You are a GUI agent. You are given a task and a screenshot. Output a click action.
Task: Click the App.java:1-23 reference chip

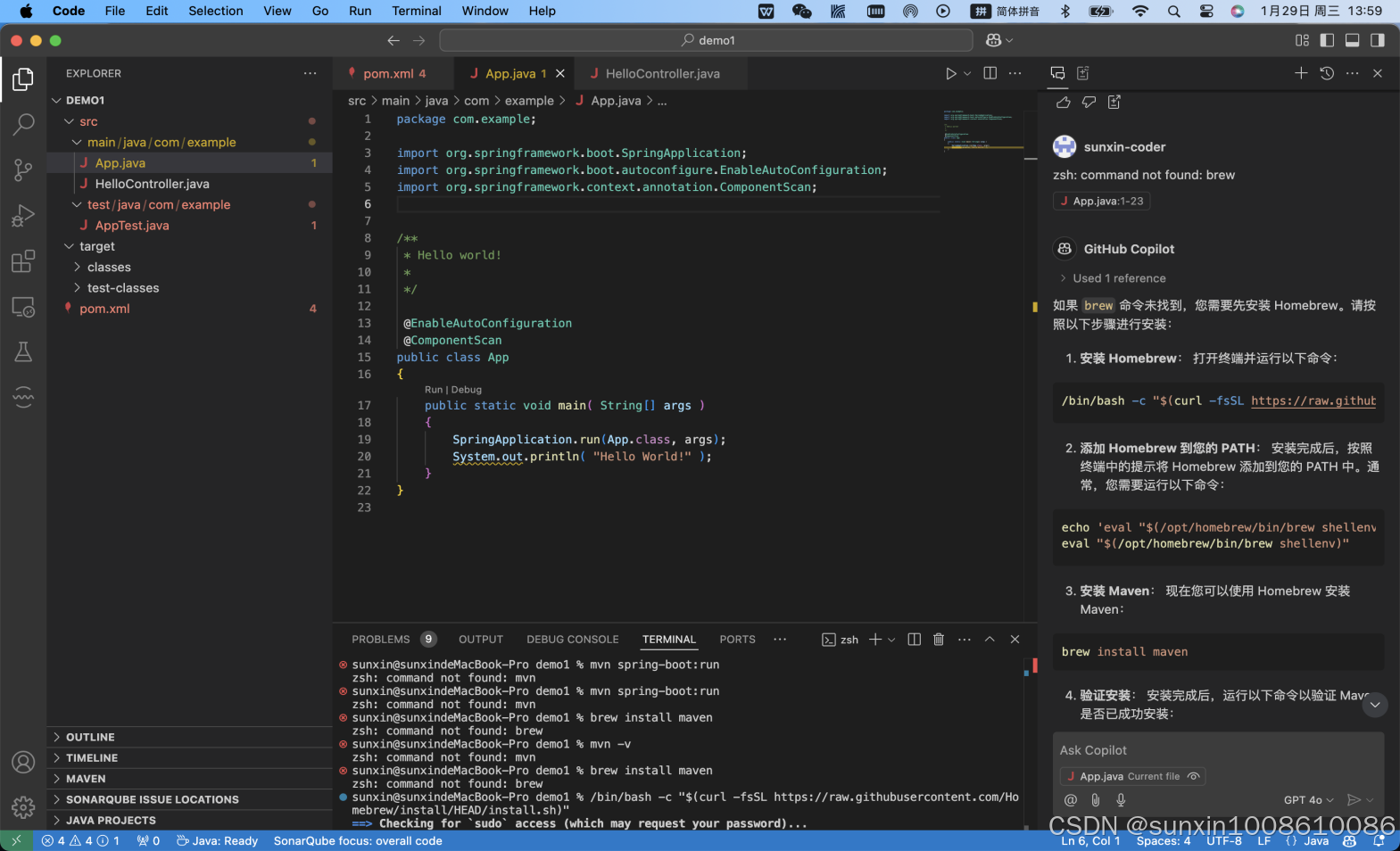click(1101, 201)
